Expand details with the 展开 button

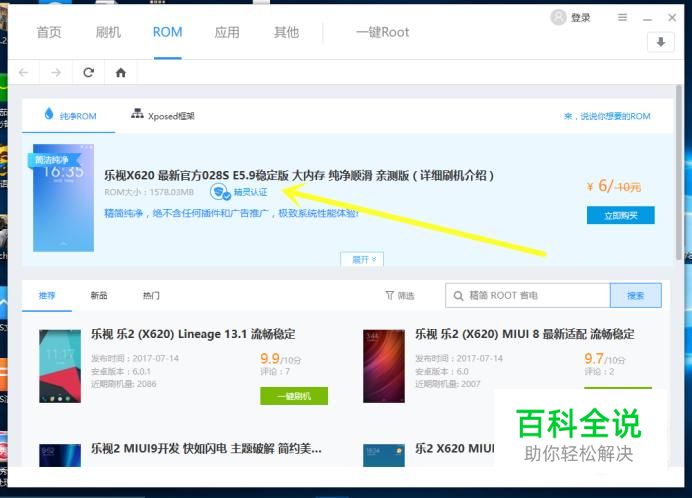pyautogui.click(x=362, y=259)
